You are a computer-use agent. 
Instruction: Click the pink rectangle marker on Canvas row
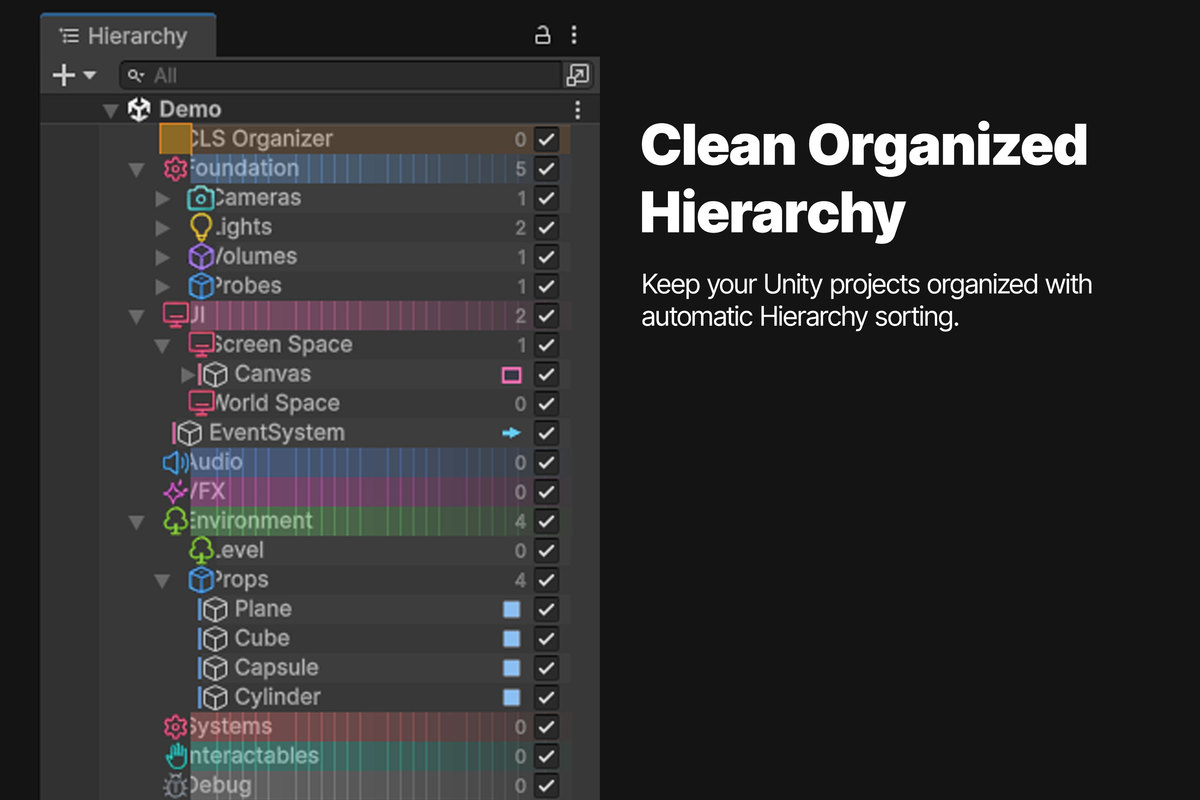click(x=511, y=375)
